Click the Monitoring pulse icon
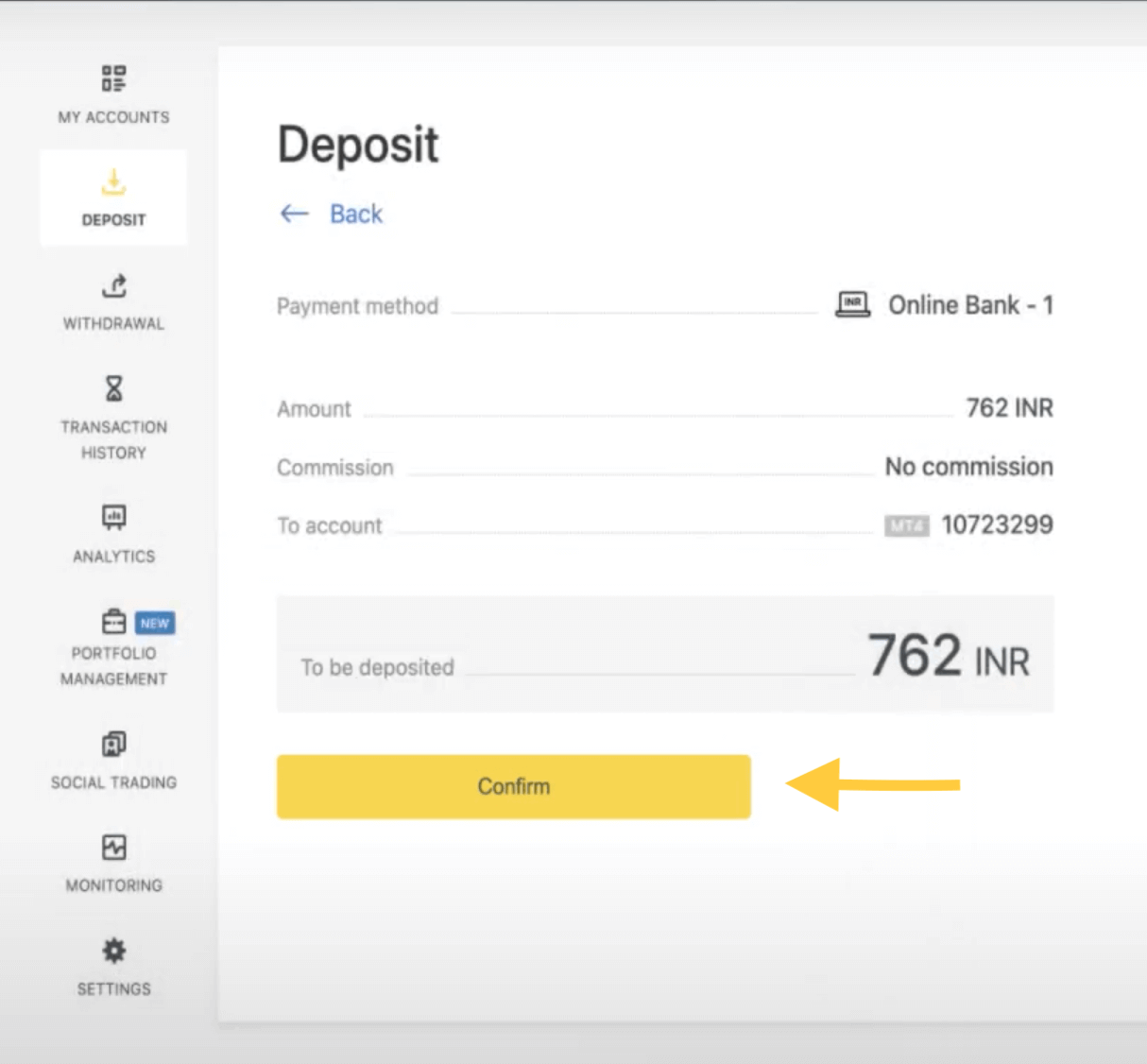The width and height of the screenshot is (1147, 1064). coord(113,847)
